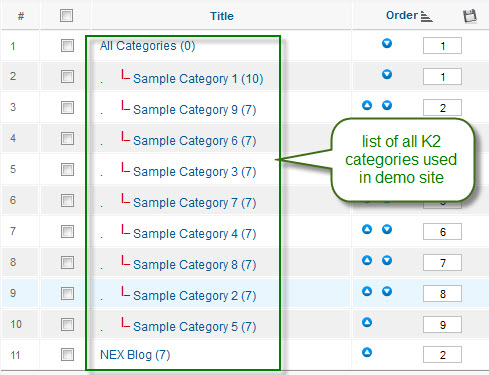Move Sample Category 8 up in order

tap(367, 260)
